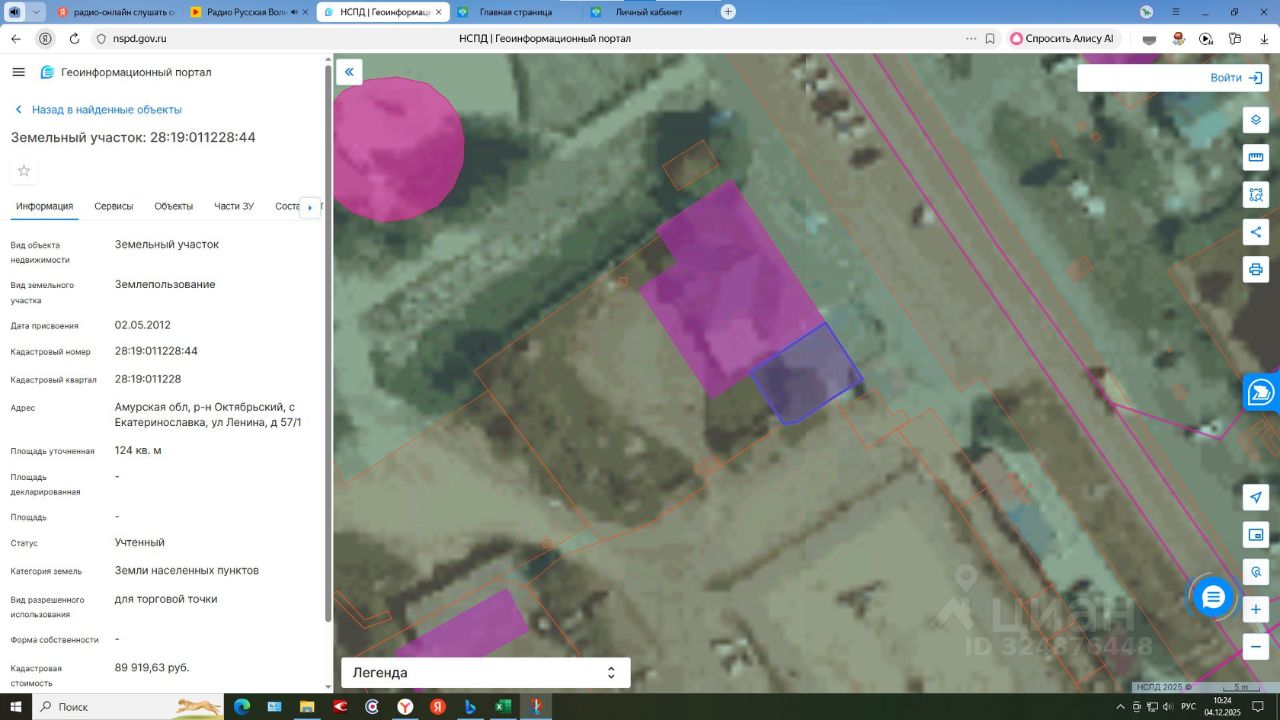Click the location search tool below overview map

(x=1256, y=572)
